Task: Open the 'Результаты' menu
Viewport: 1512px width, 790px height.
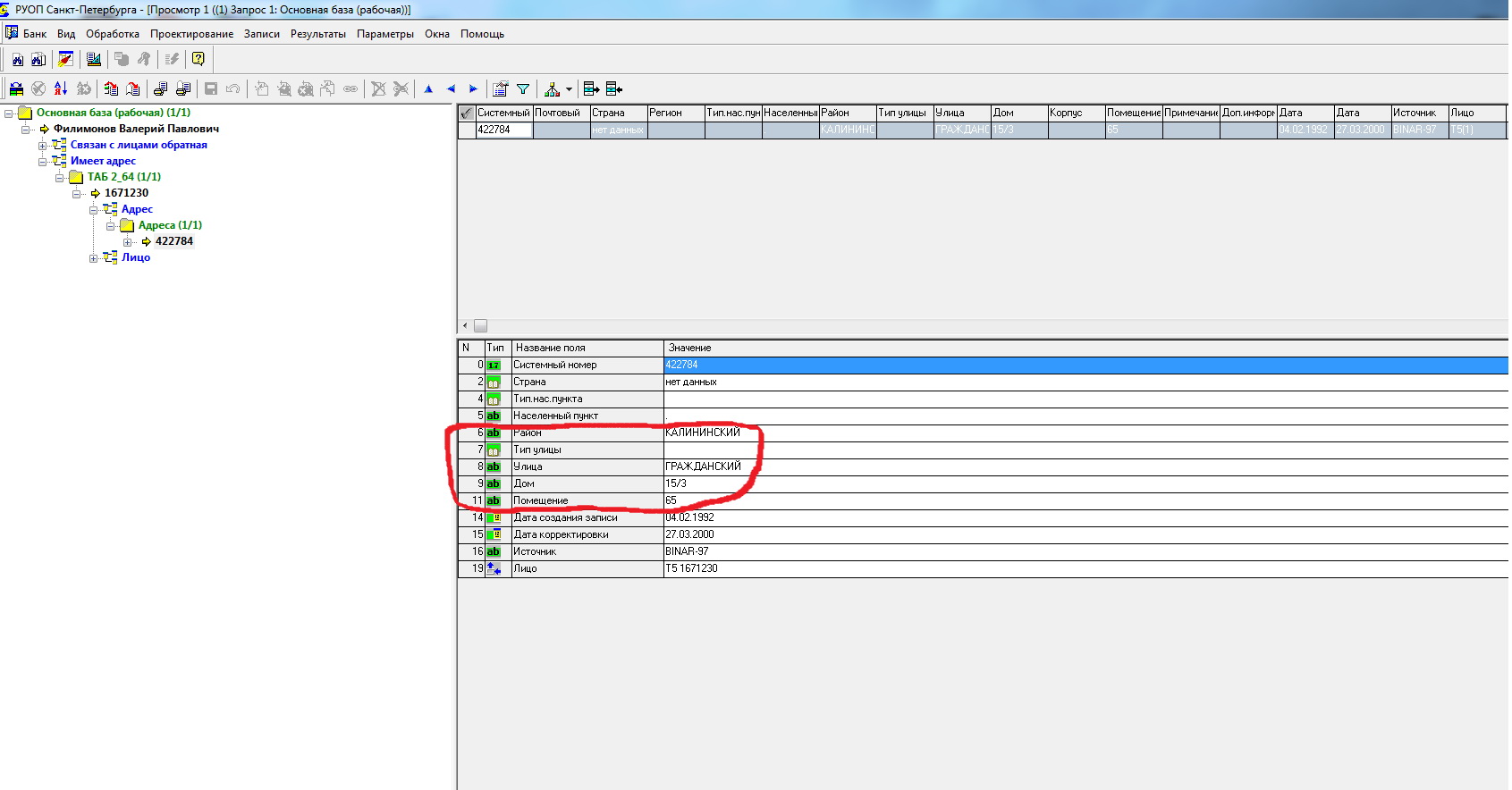Action: coord(317,34)
